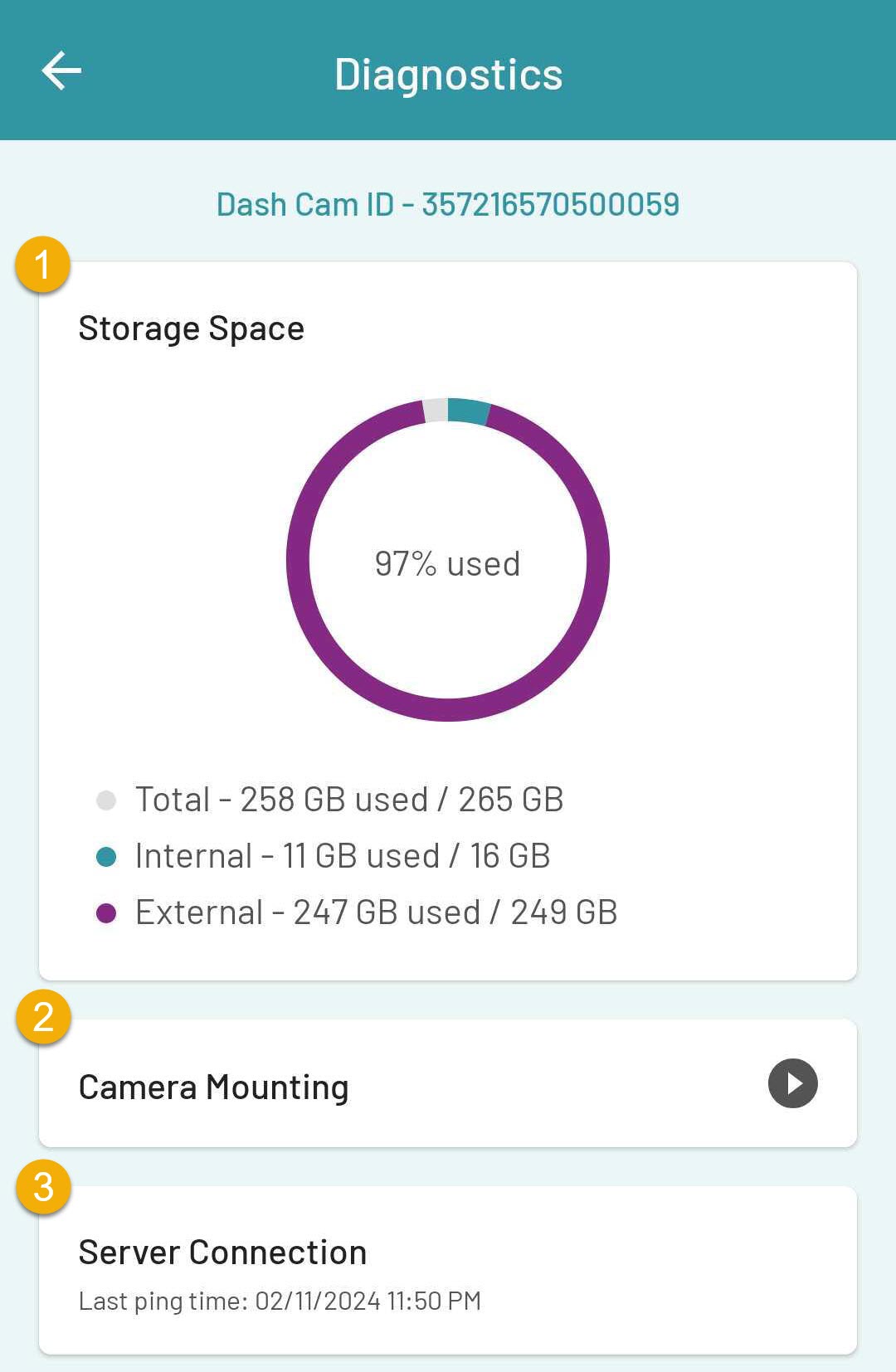The width and height of the screenshot is (896, 1372).
Task: Open Camera Mounting play arrow icon
Action: [x=792, y=1083]
